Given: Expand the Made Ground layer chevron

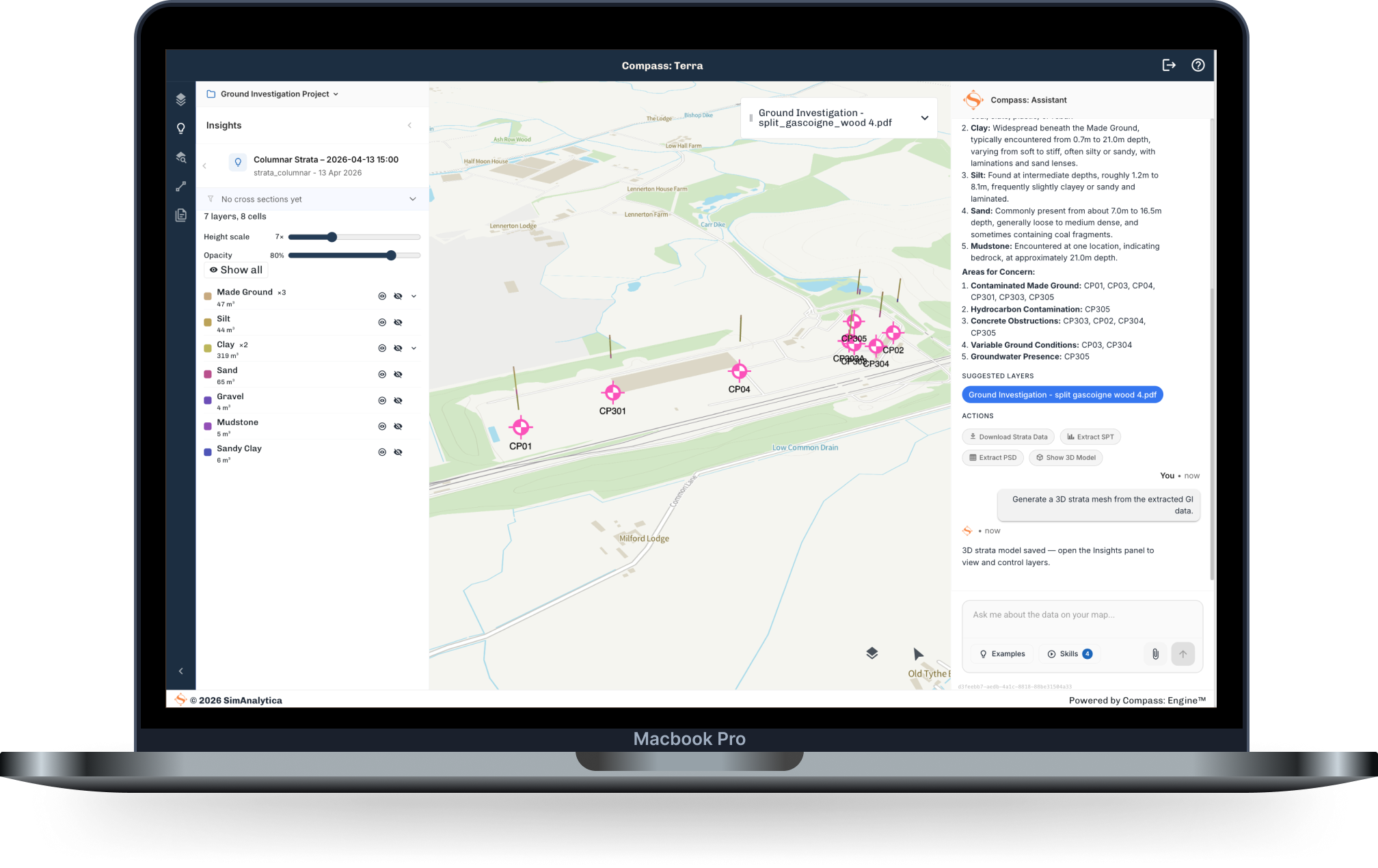Looking at the screenshot, I should (x=414, y=296).
